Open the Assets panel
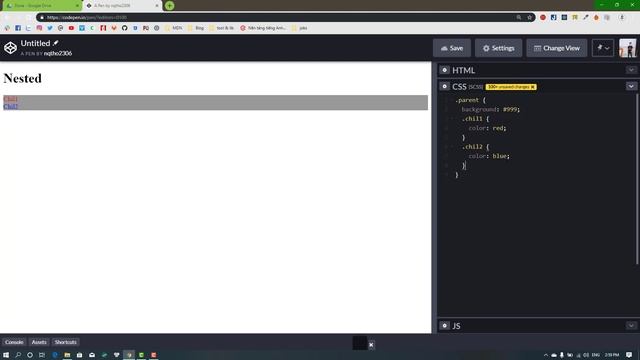The width and height of the screenshot is (640, 360). [39, 342]
